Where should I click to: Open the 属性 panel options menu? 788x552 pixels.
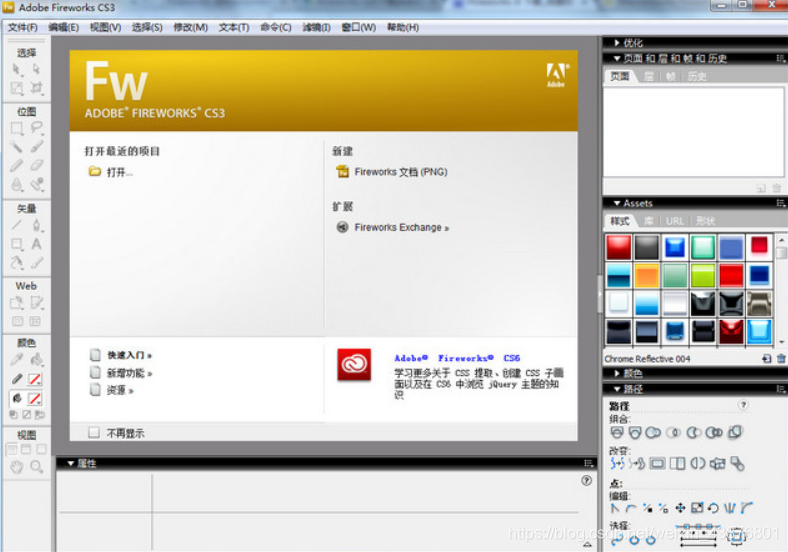pyautogui.click(x=588, y=464)
